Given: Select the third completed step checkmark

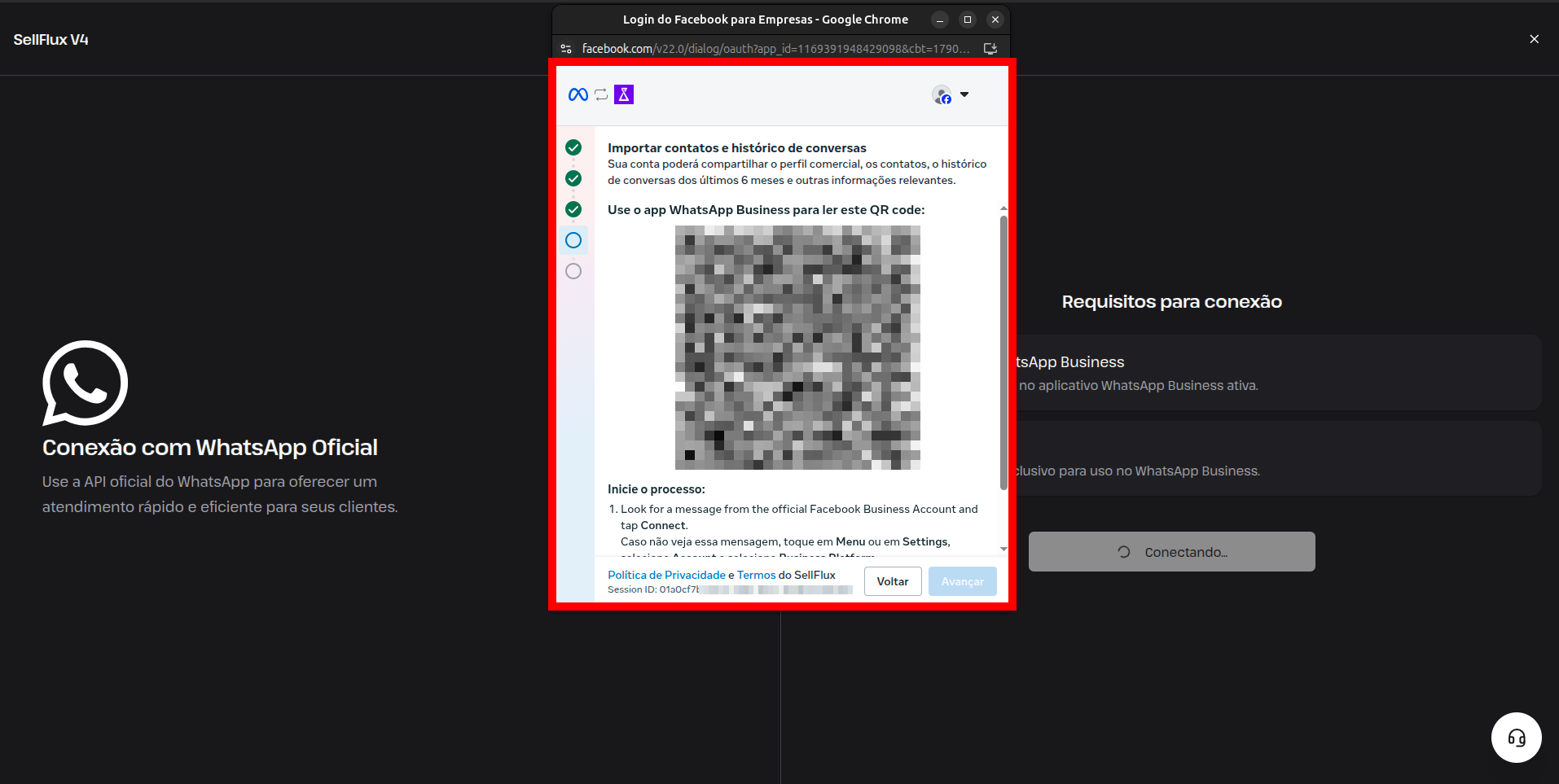Looking at the screenshot, I should pyautogui.click(x=573, y=209).
